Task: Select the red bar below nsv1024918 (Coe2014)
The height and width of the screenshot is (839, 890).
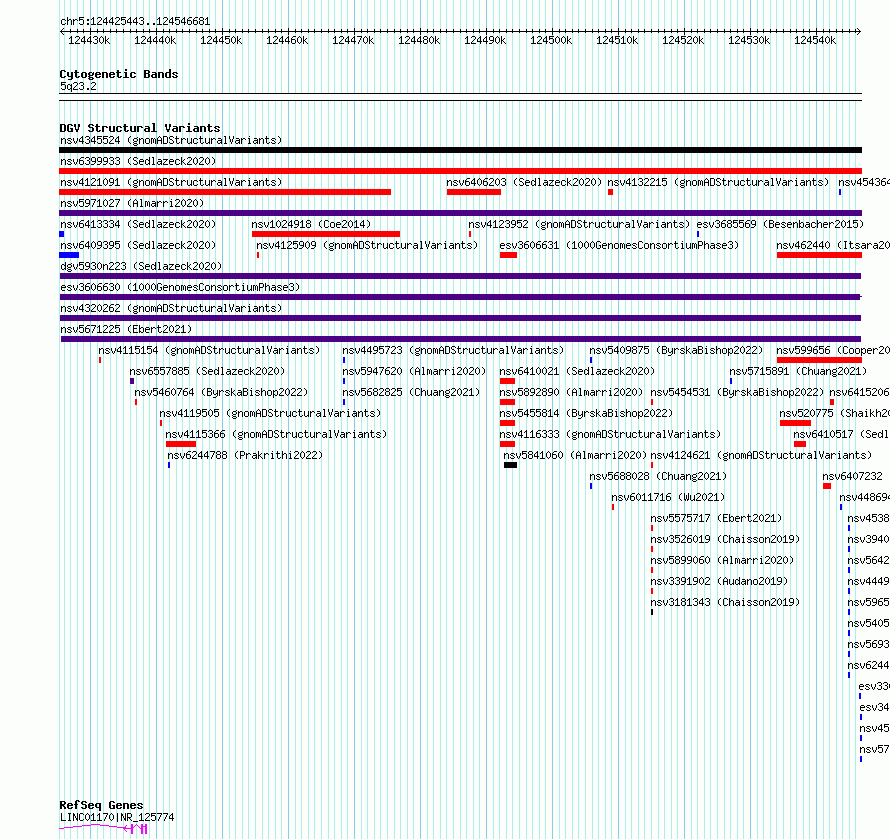Action: point(326,234)
